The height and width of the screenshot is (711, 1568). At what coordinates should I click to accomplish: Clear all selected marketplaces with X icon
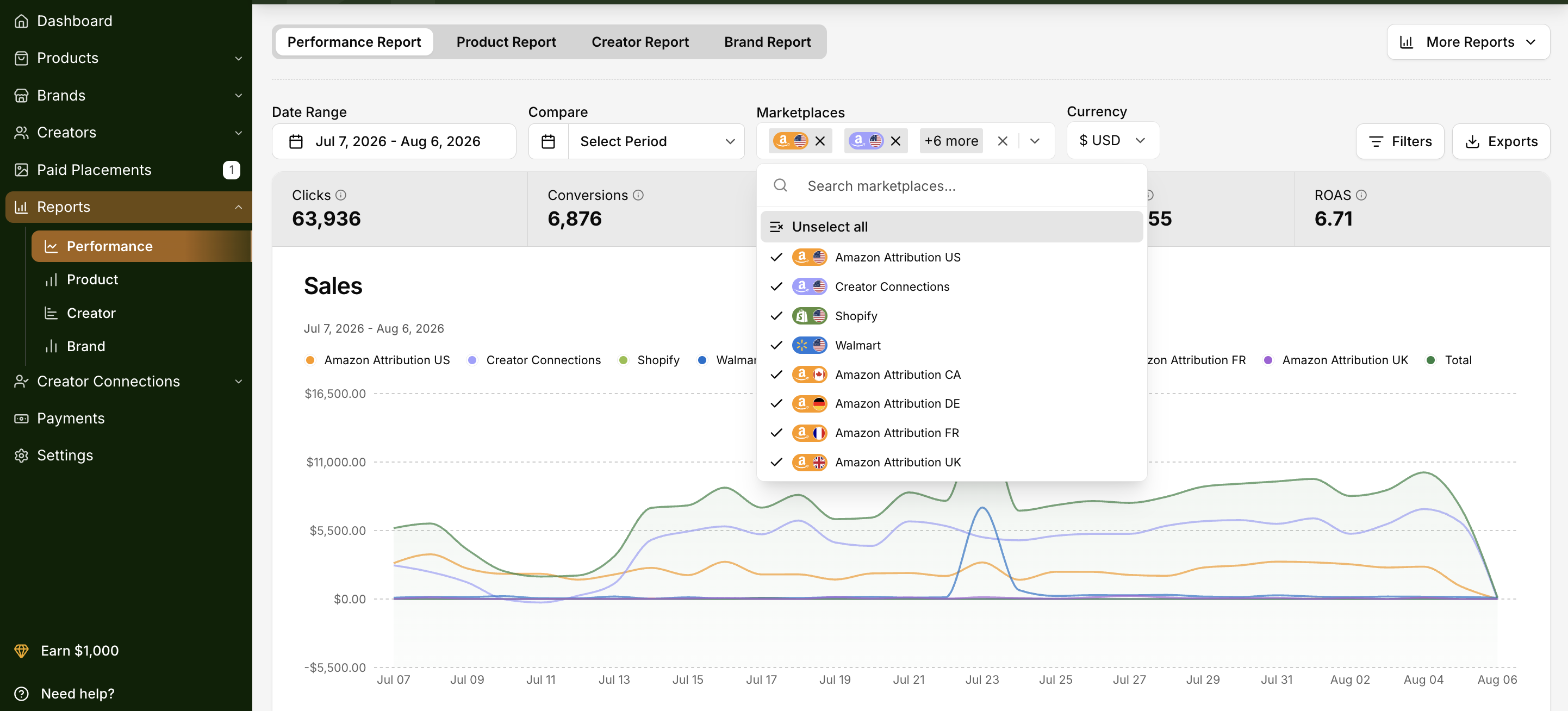tap(1003, 141)
